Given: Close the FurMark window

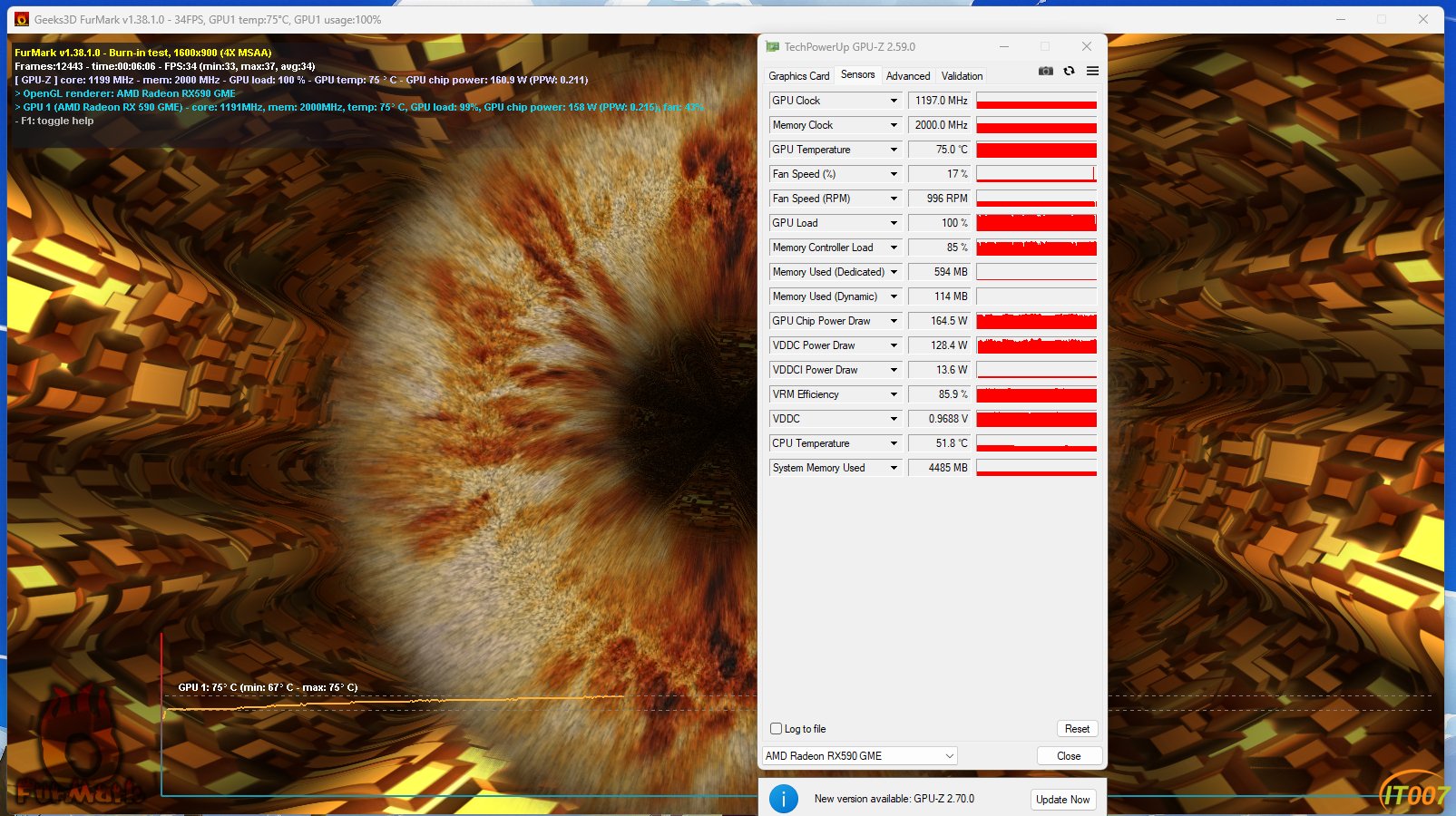Looking at the screenshot, I should point(1423,19).
